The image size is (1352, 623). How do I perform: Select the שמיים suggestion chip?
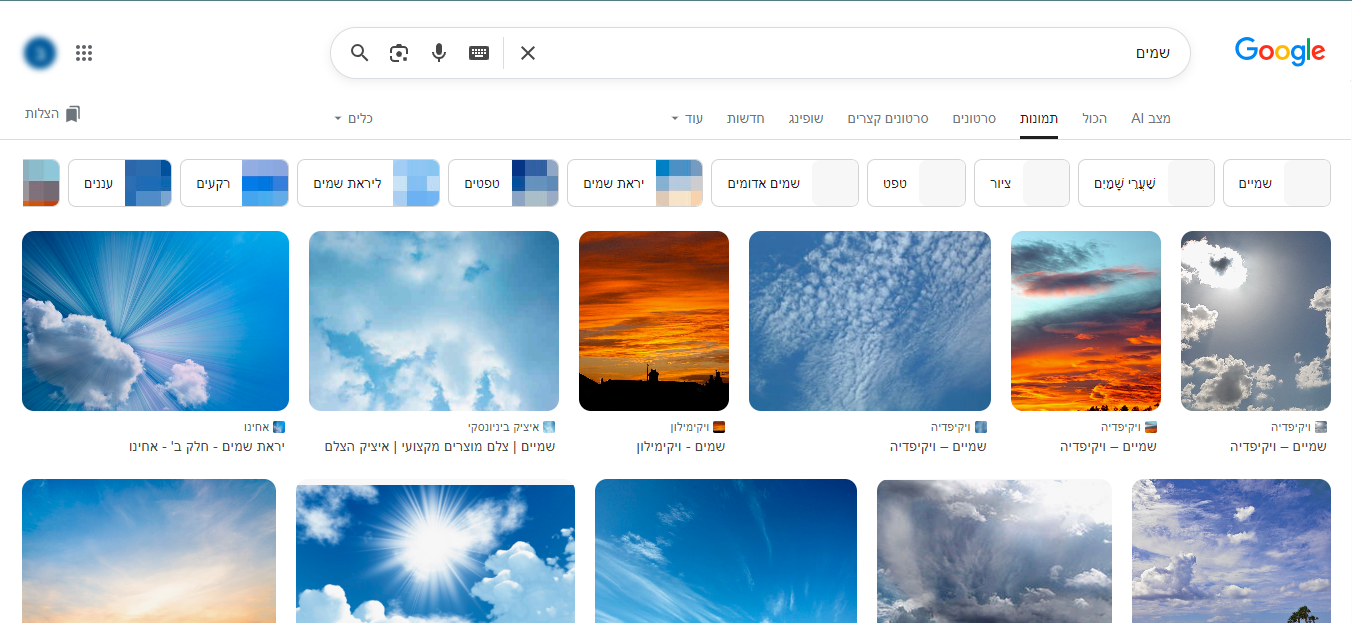(x=1277, y=183)
